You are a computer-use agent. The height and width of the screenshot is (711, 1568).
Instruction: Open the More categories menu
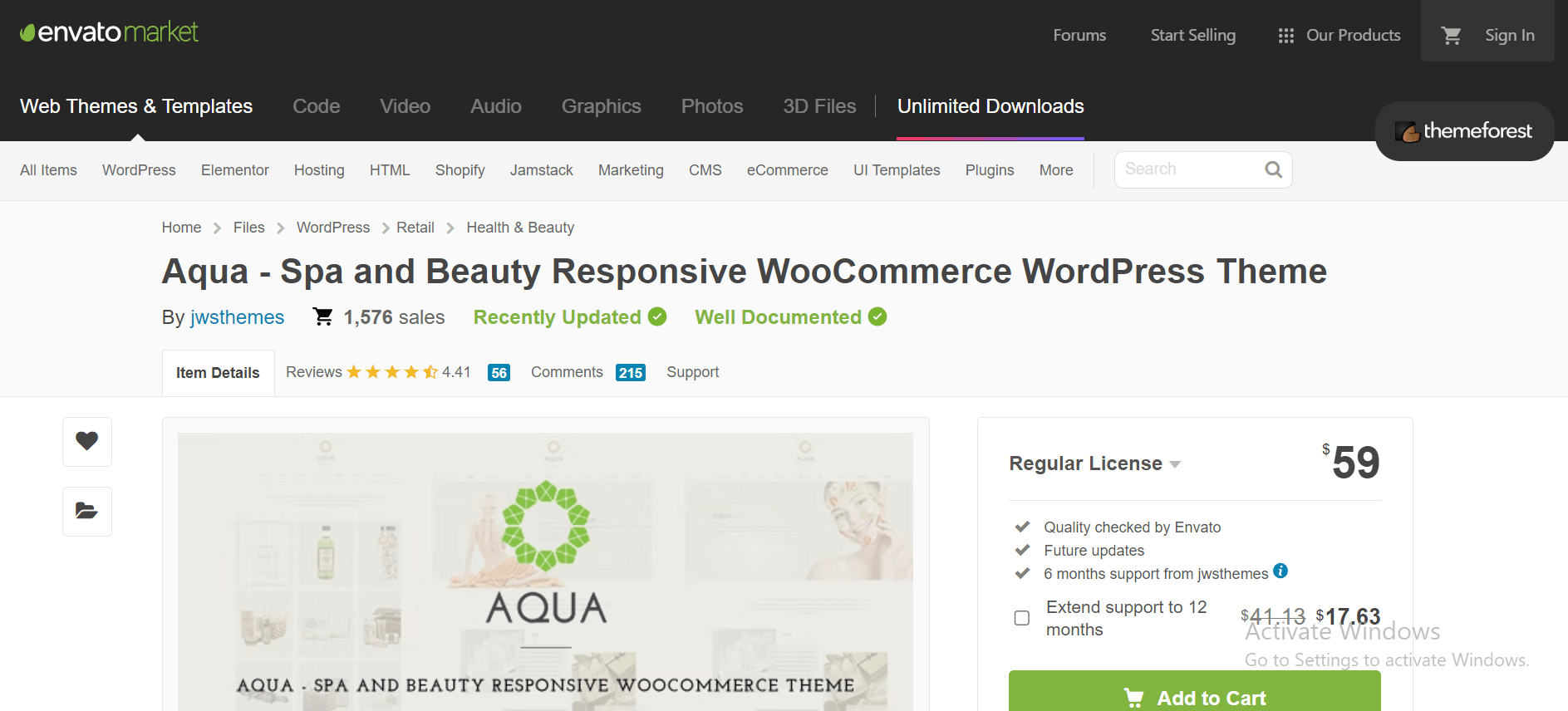[1055, 170]
